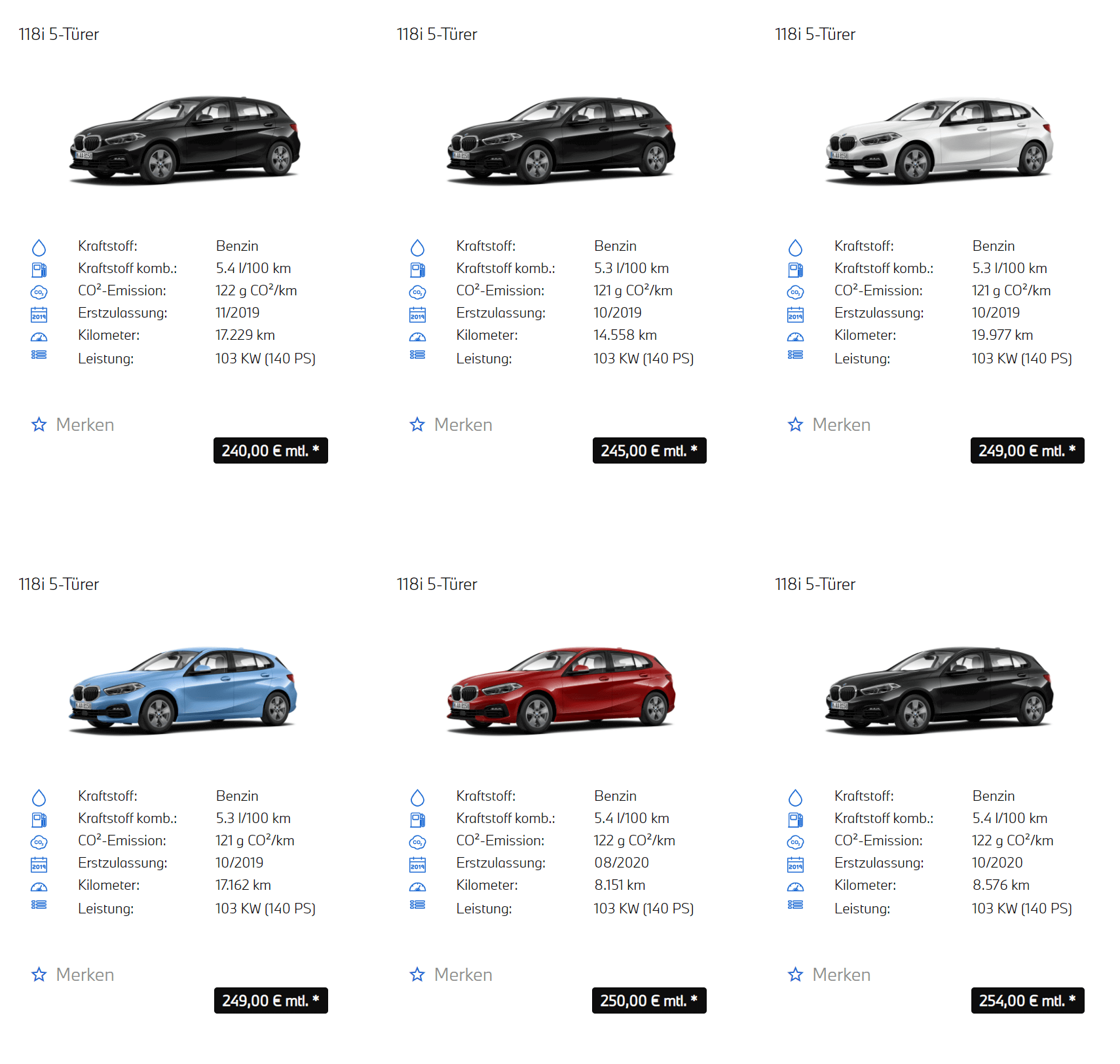Image resolution: width=1120 pixels, height=1064 pixels.
Task: Click star icon in red car card
Action: [417, 974]
